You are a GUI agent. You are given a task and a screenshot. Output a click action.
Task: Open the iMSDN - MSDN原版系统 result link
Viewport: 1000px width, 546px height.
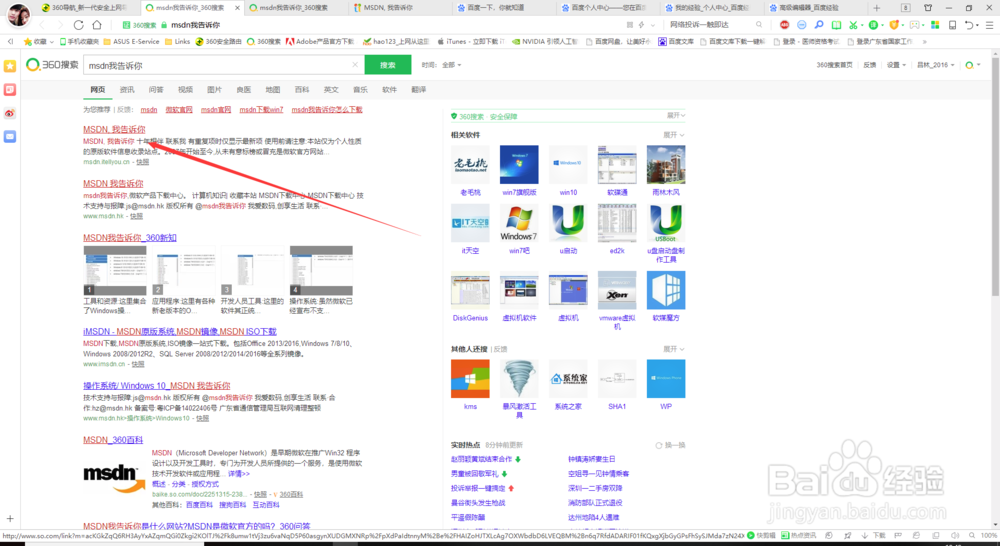180,332
